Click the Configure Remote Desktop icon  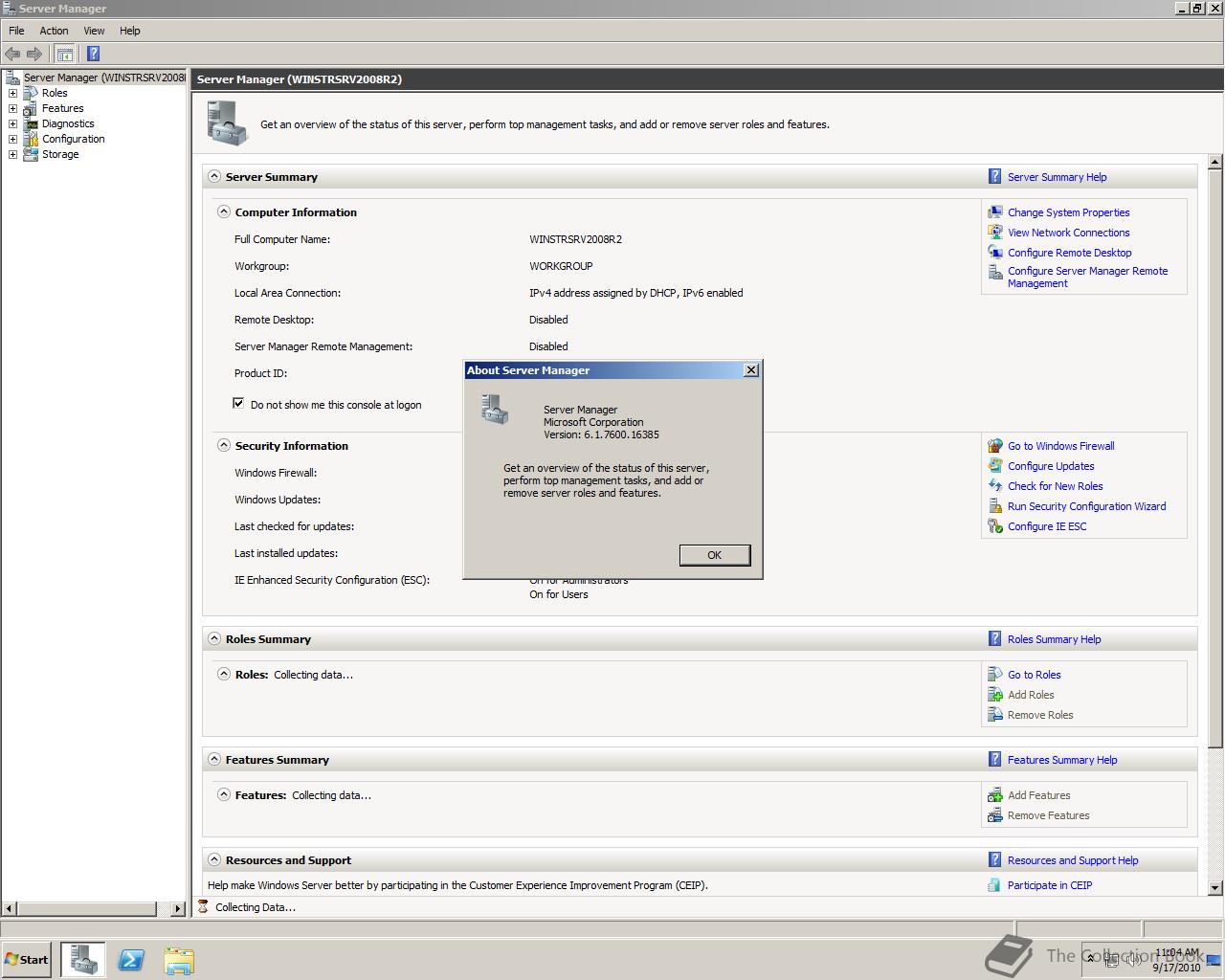[995, 253]
